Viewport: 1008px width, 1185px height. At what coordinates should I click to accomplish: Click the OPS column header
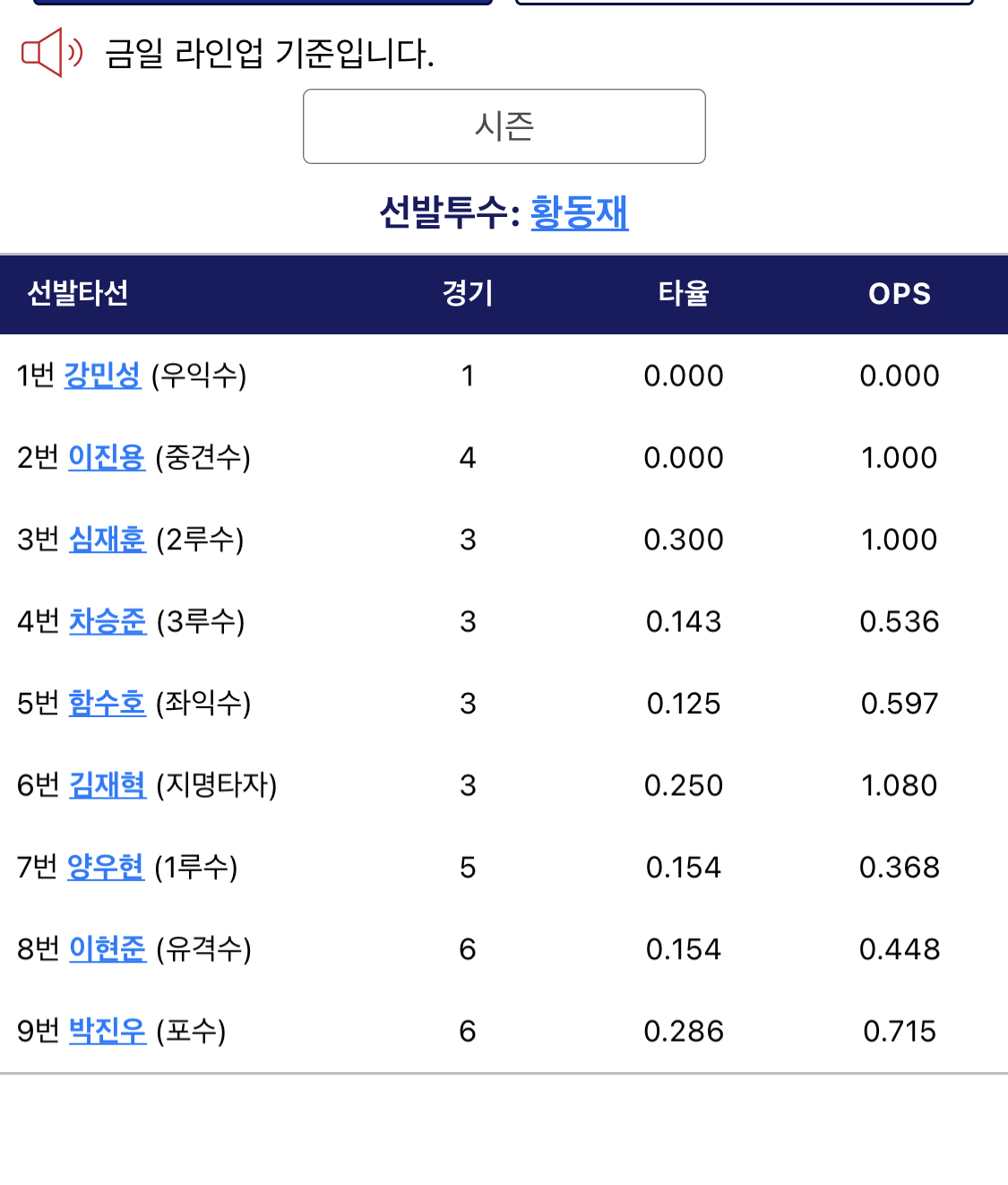click(900, 293)
